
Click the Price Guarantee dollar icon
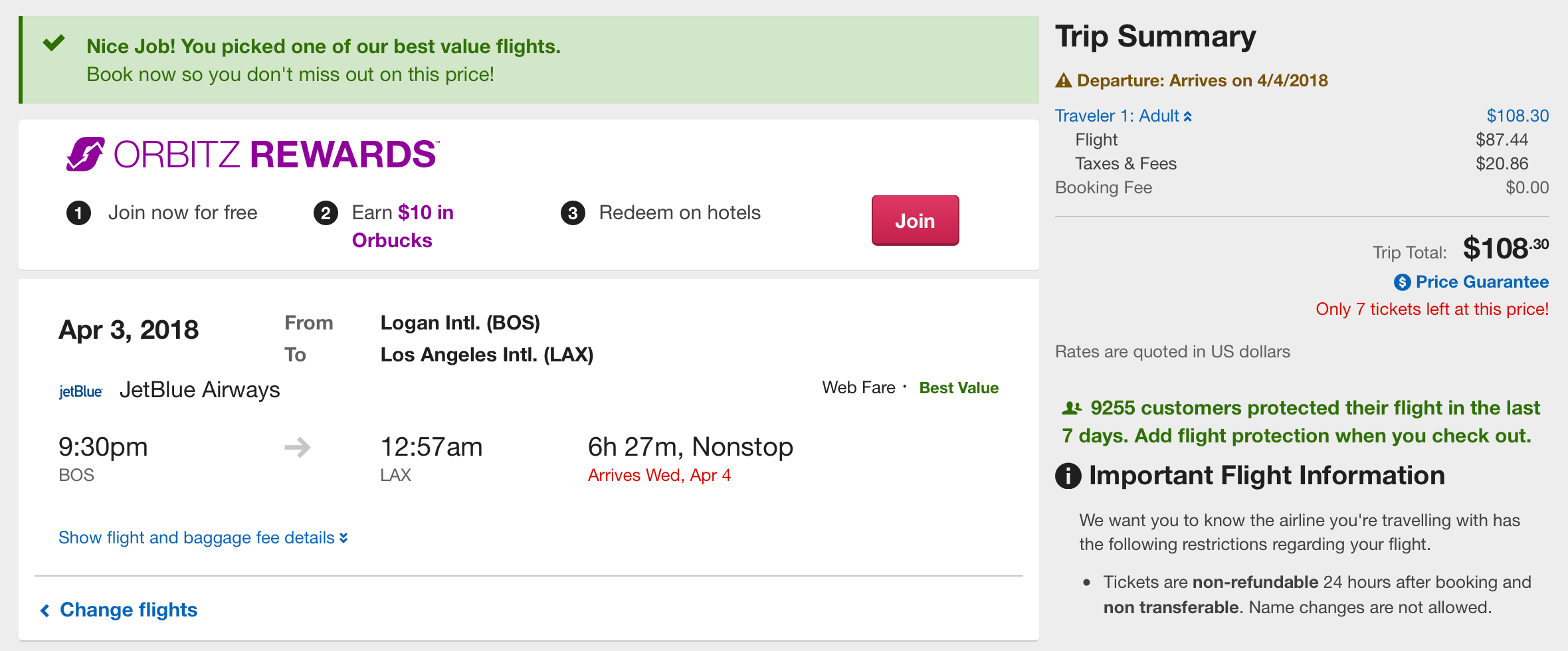coord(1402,282)
